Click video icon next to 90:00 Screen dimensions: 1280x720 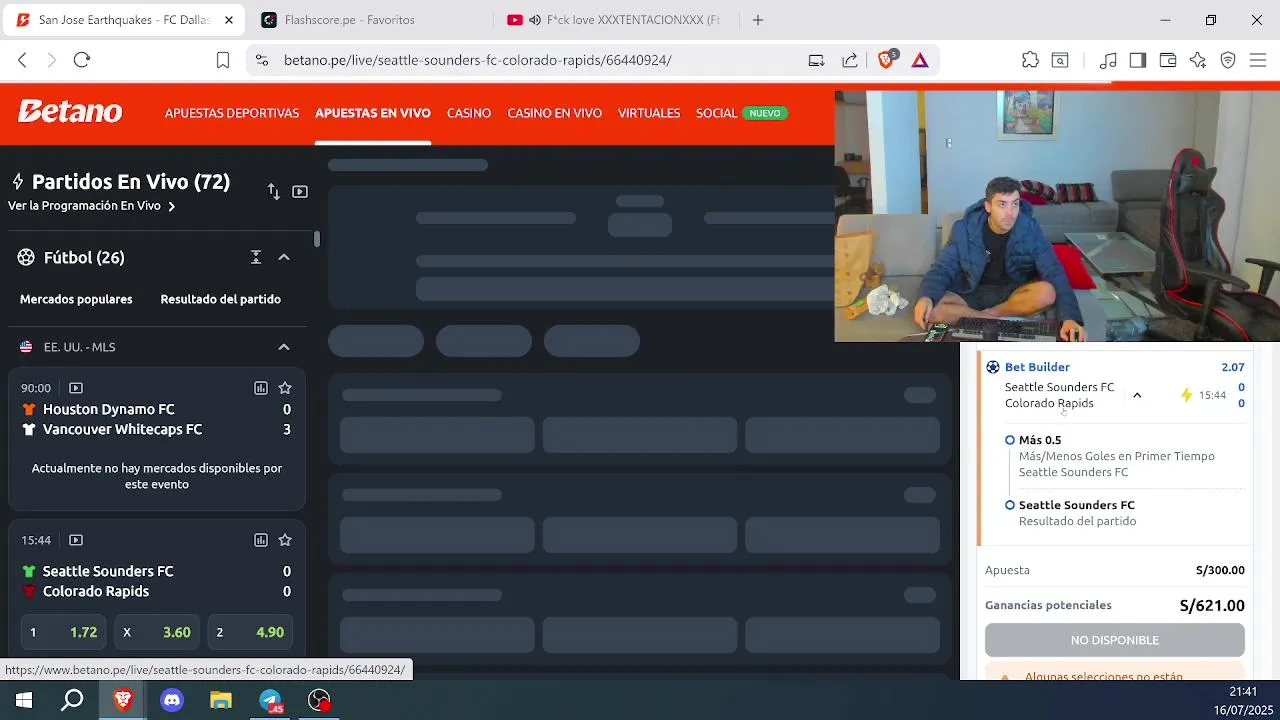(x=76, y=388)
